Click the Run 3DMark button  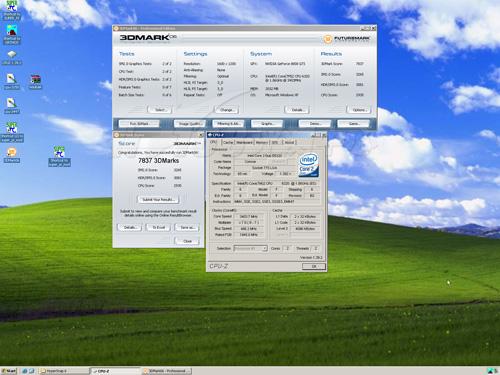point(139,124)
